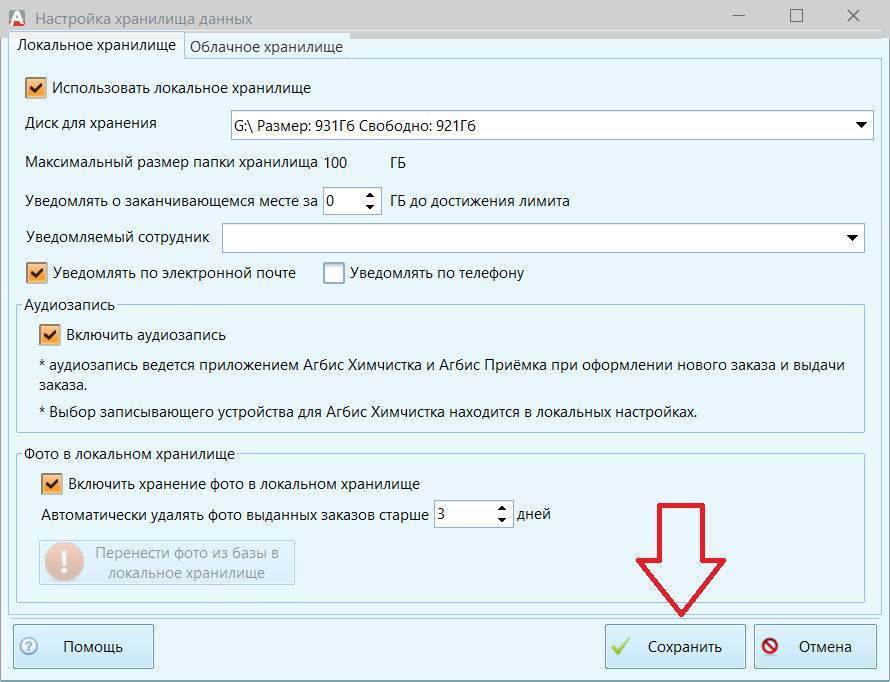Minimize the Настройка хранилища данных window
890x682 pixels.
tap(739, 16)
